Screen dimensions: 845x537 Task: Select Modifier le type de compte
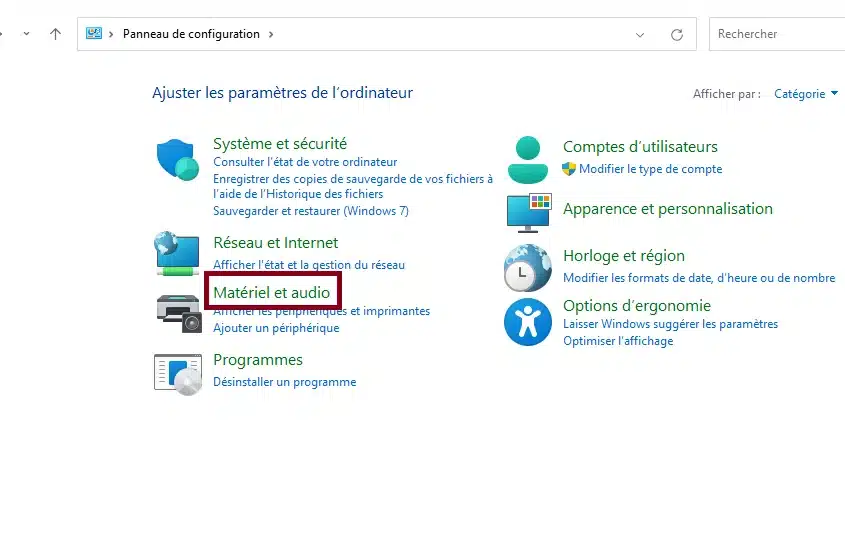[650, 169]
